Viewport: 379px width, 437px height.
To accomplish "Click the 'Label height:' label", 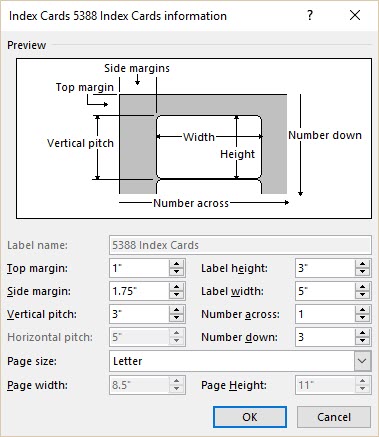I will tap(234, 268).
